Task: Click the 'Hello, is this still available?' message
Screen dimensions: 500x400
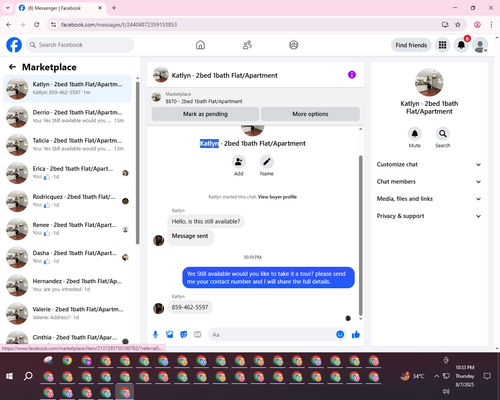Action: (x=206, y=221)
